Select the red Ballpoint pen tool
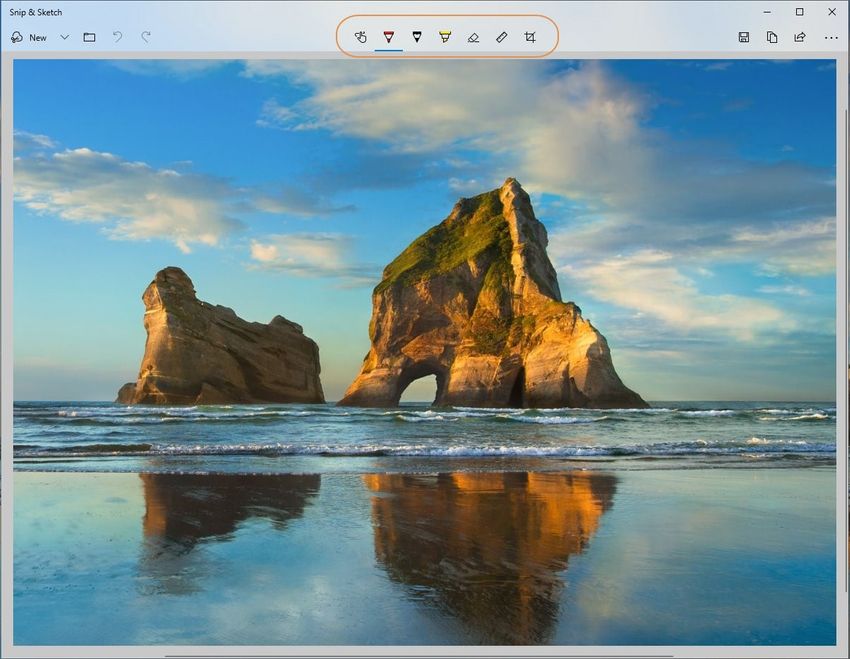The width and height of the screenshot is (850, 659). click(389, 37)
